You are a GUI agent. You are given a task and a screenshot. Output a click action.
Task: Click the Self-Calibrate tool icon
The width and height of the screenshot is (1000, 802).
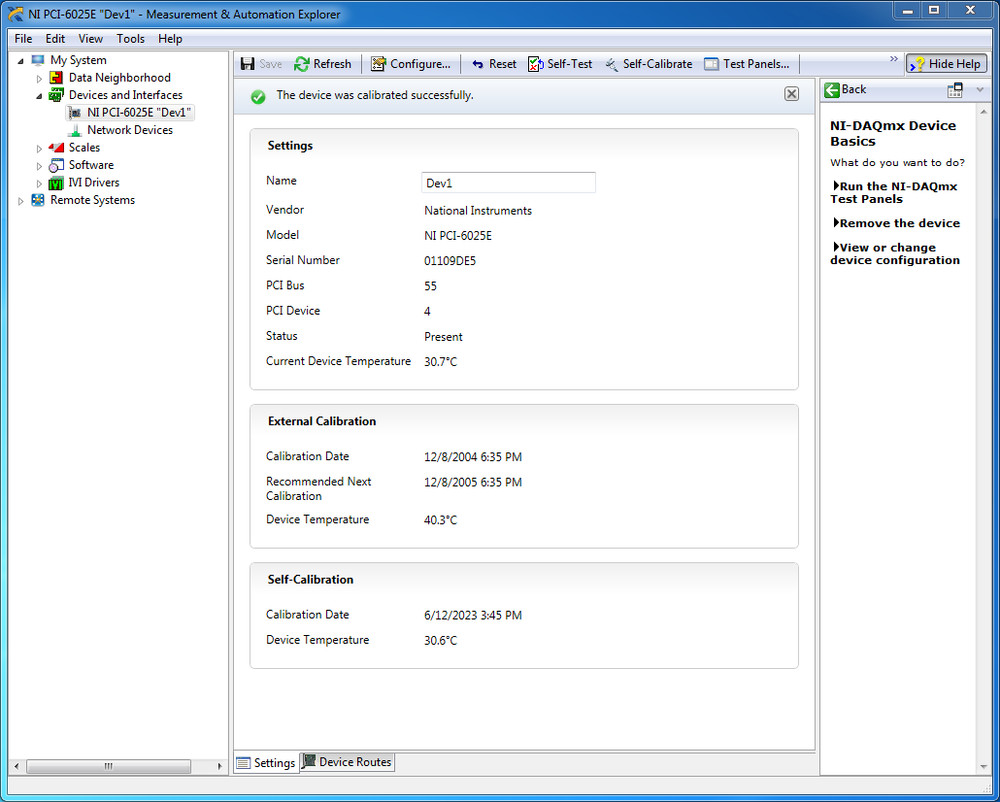pyautogui.click(x=612, y=64)
